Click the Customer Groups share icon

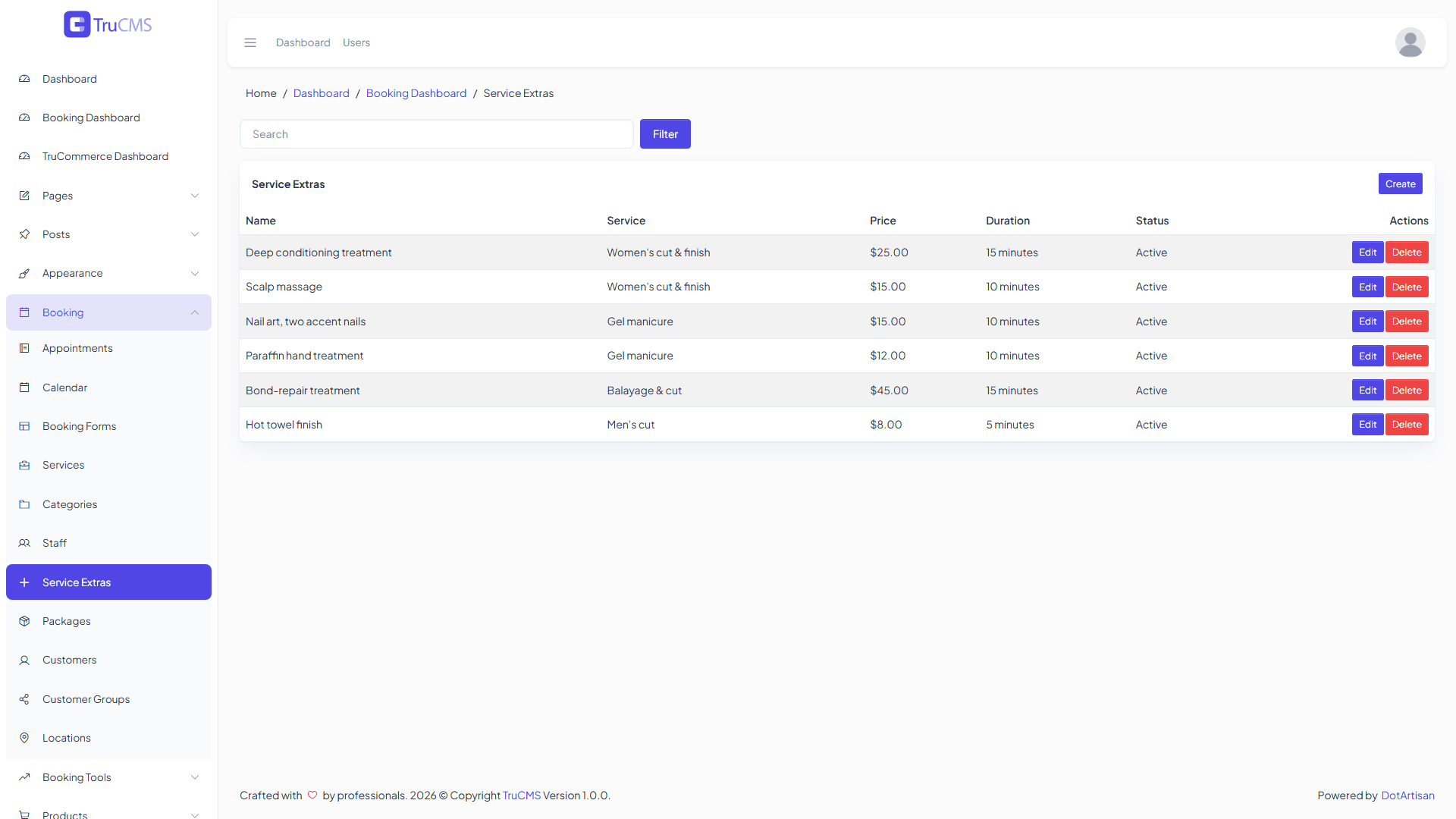click(24, 699)
